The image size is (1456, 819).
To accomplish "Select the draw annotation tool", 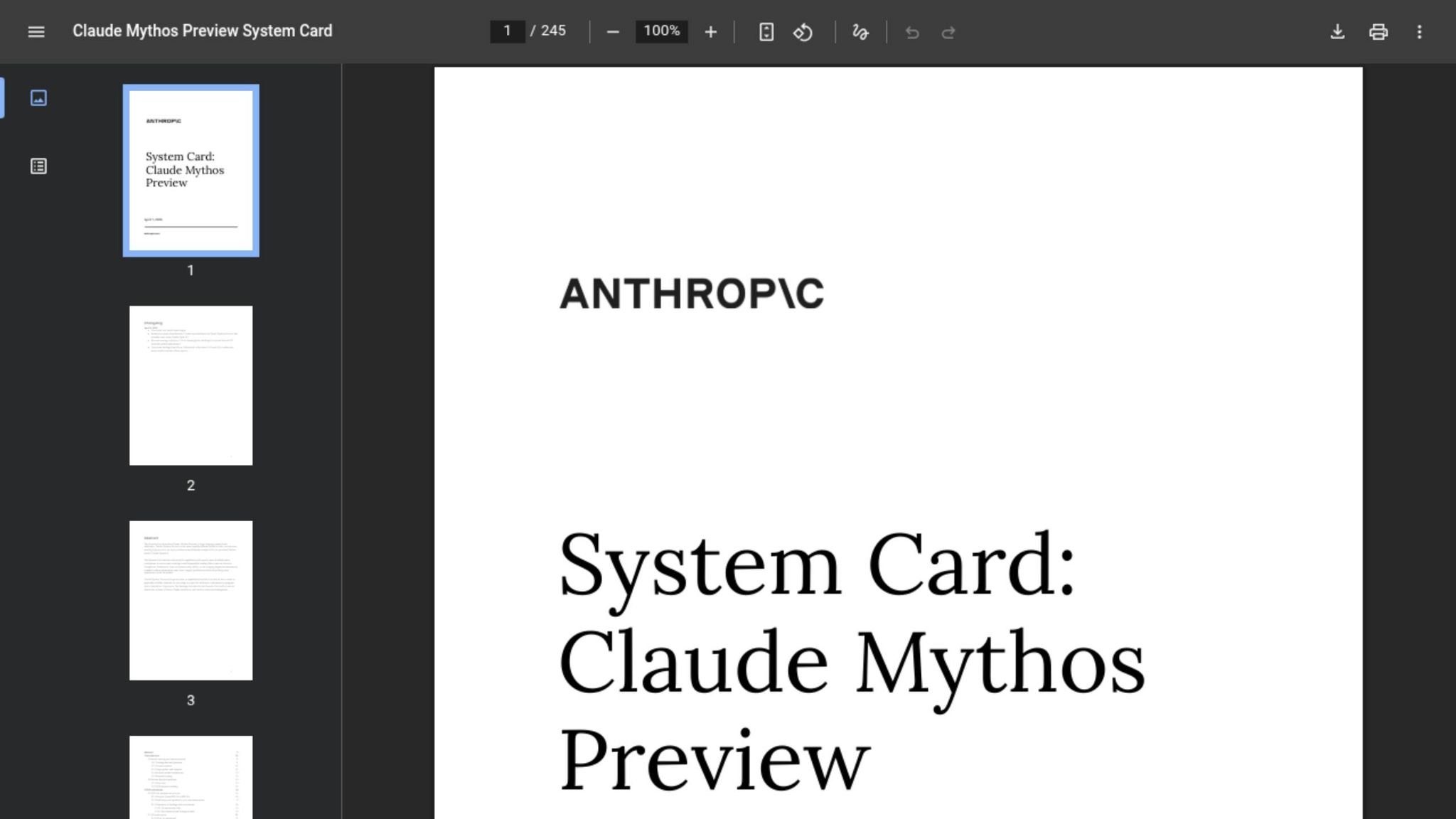I will [x=860, y=32].
